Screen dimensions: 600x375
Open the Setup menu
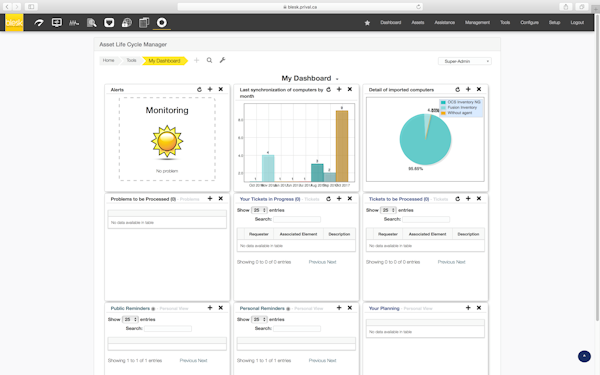554,23
